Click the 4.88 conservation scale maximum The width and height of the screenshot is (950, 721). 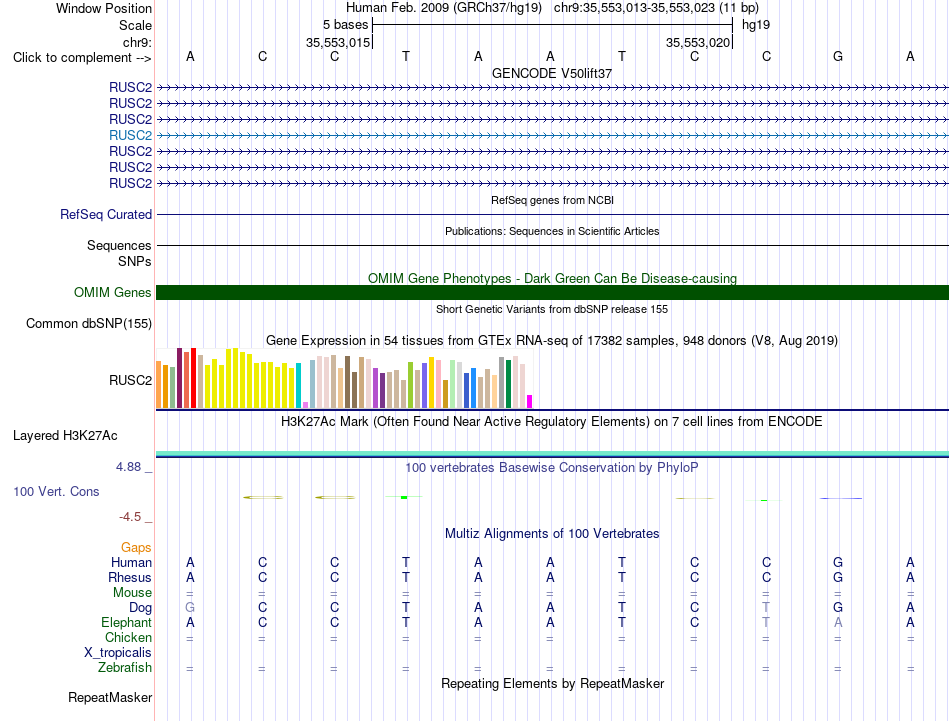pos(128,467)
